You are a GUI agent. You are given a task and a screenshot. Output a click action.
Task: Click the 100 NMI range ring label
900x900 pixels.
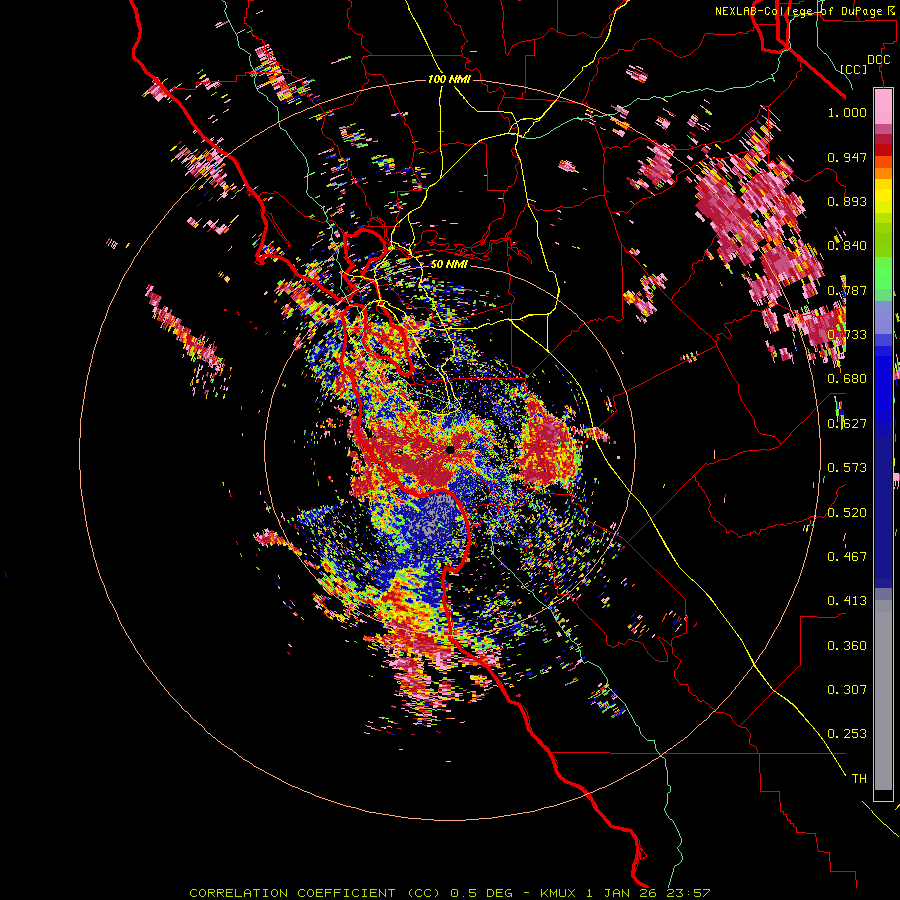point(449,79)
